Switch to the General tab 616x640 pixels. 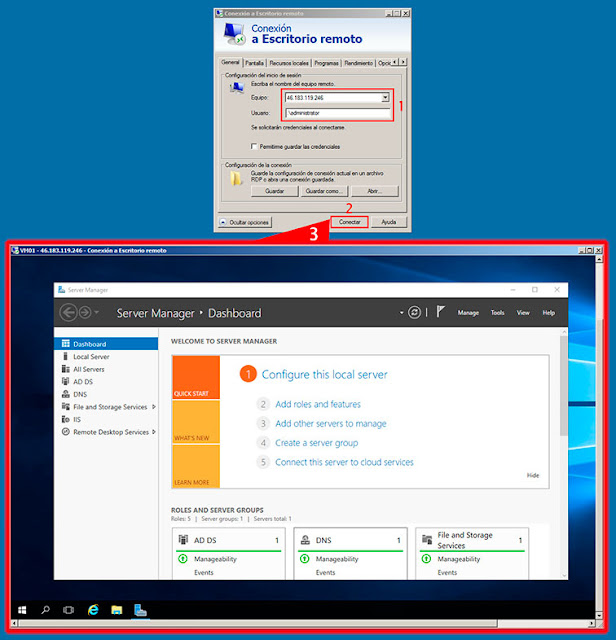coord(230,62)
